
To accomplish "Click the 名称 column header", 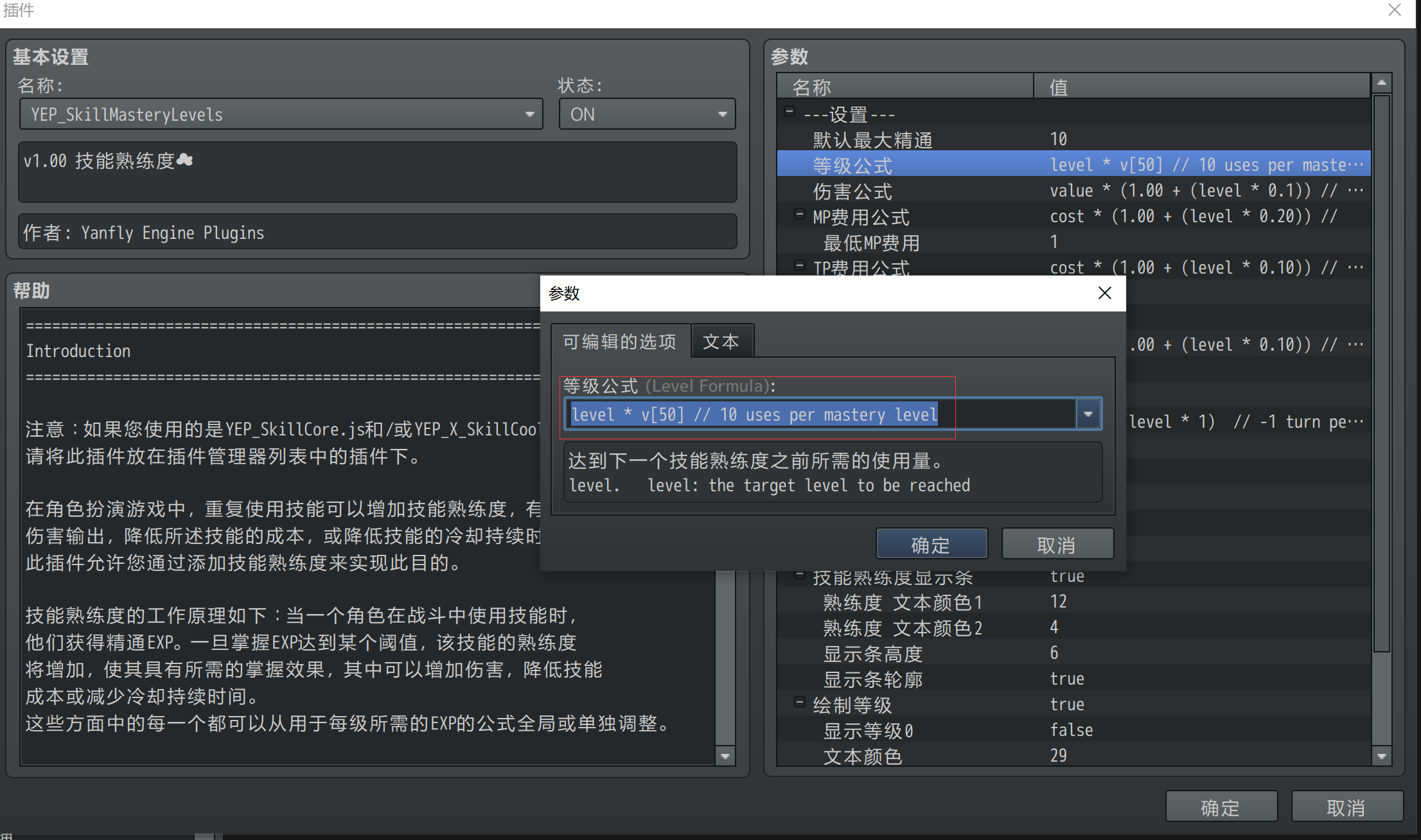I will click(x=905, y=86).
